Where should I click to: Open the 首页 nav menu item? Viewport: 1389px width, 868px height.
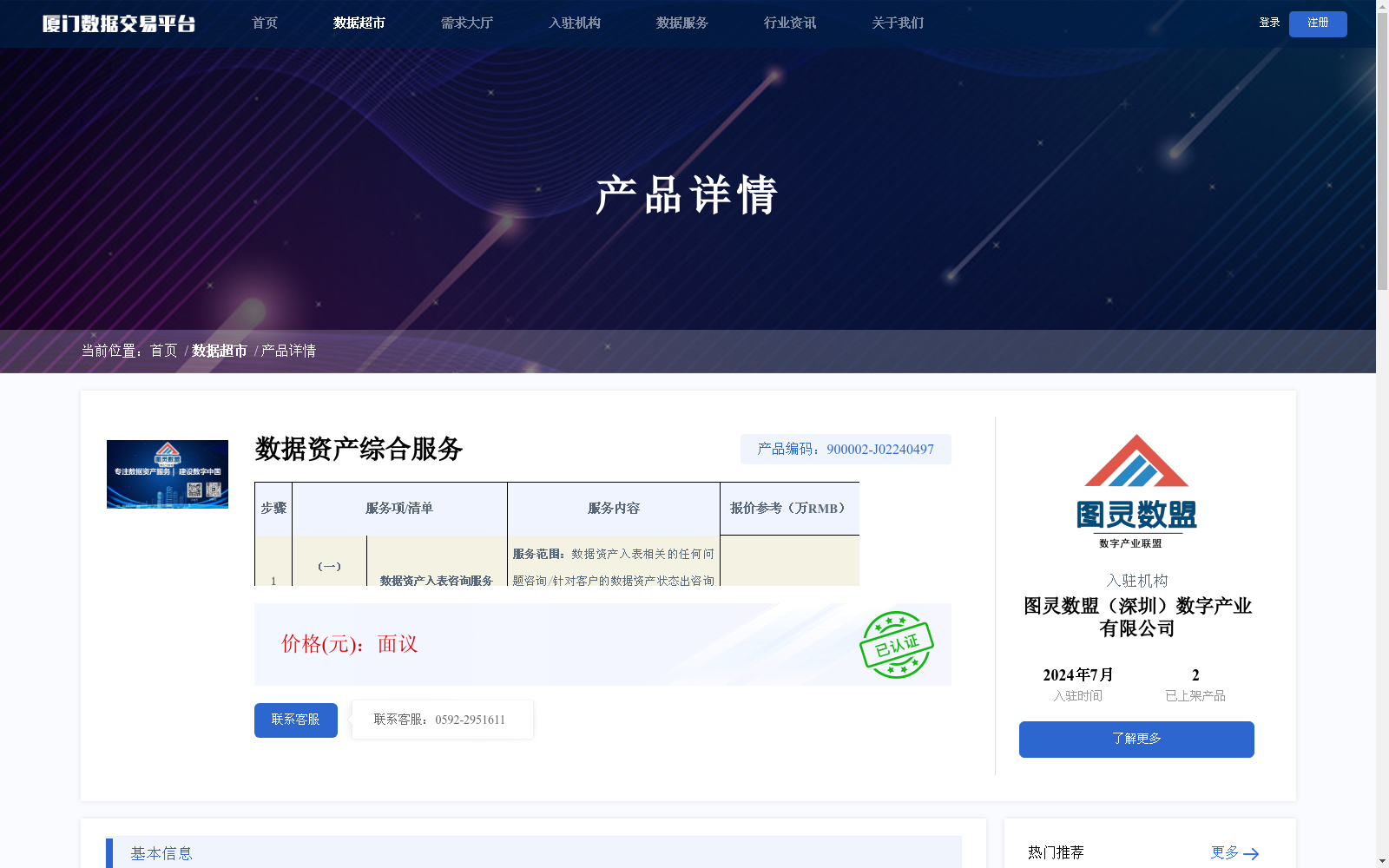click(x=265, y=23)
